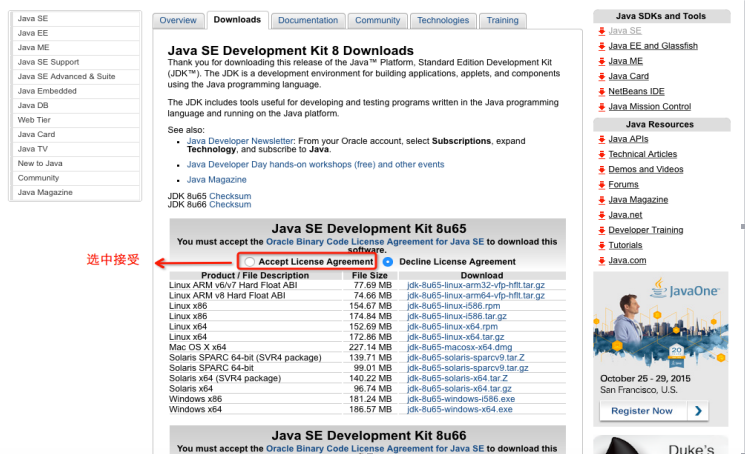Click arrow icon beside Developer Training
745x454 pixels.
pos(602,230)
